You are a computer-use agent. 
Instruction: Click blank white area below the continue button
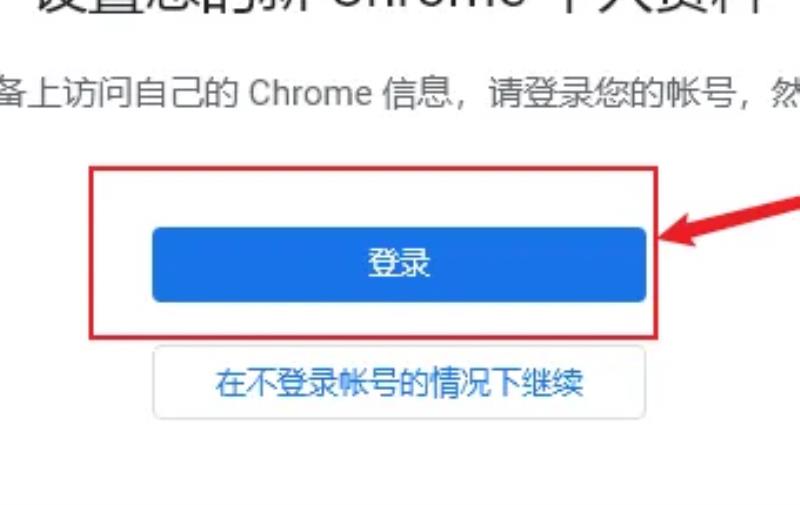399,462
